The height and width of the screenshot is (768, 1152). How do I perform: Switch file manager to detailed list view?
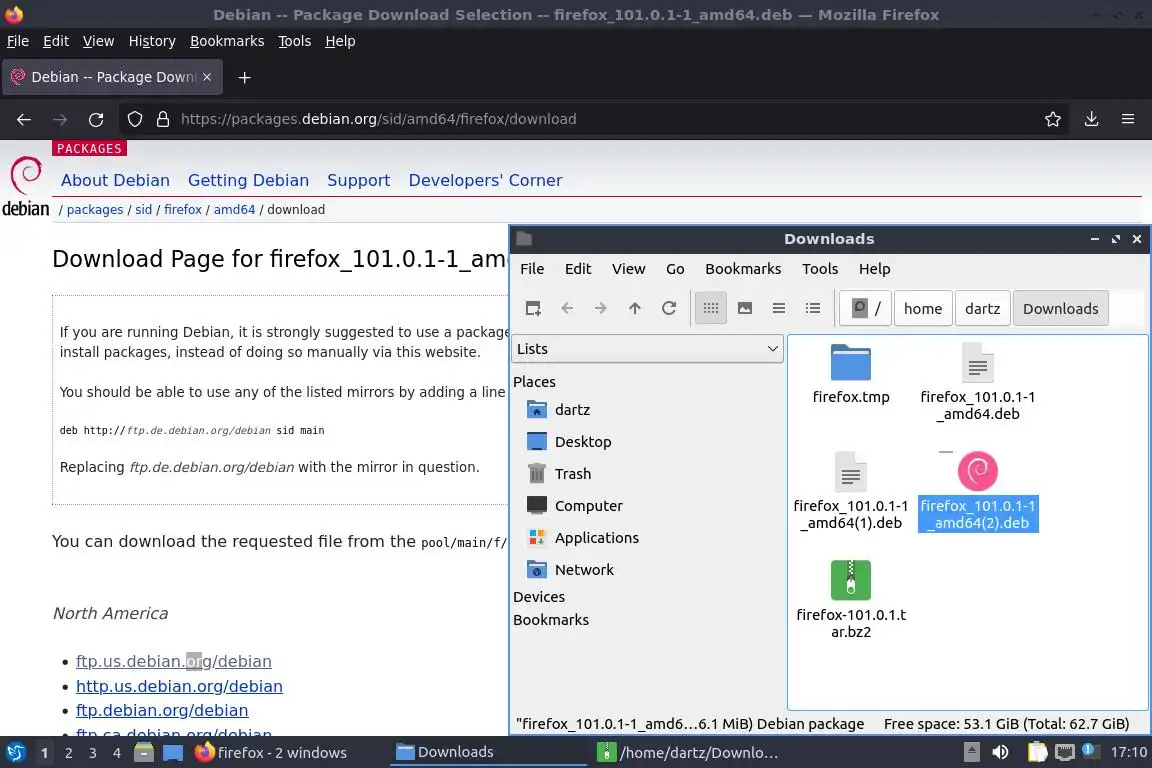pyautogui.click(x=813, y=309)
